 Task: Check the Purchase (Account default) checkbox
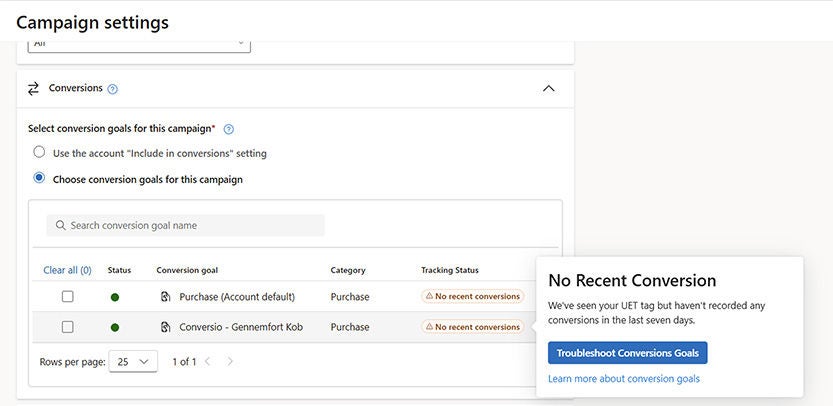pyautogui.click(x=67, y=297)
